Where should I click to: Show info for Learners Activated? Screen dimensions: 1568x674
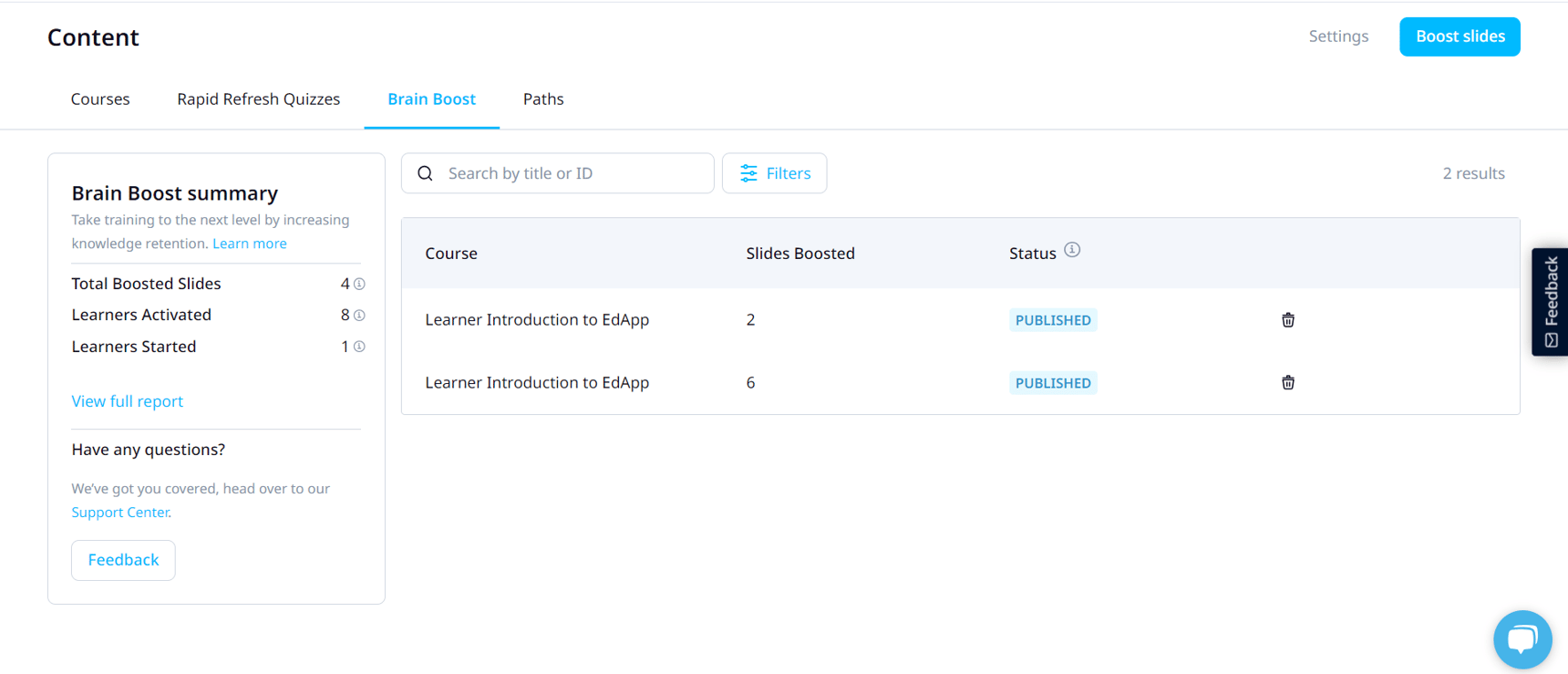[x=359, y=316]
